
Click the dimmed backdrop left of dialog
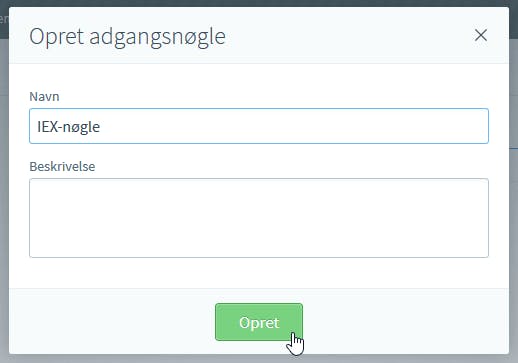pyautogui.click(x=4, y=200)
